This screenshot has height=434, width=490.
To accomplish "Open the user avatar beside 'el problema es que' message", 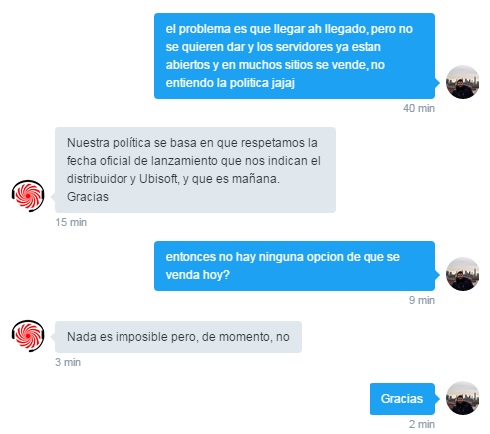I will pos(462,82).
